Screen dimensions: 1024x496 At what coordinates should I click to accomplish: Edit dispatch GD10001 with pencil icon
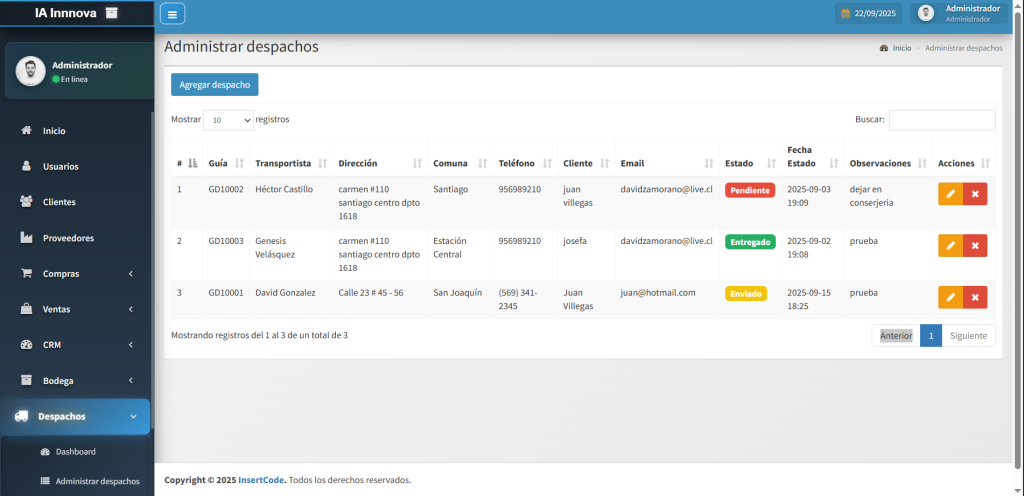[950, 297]
